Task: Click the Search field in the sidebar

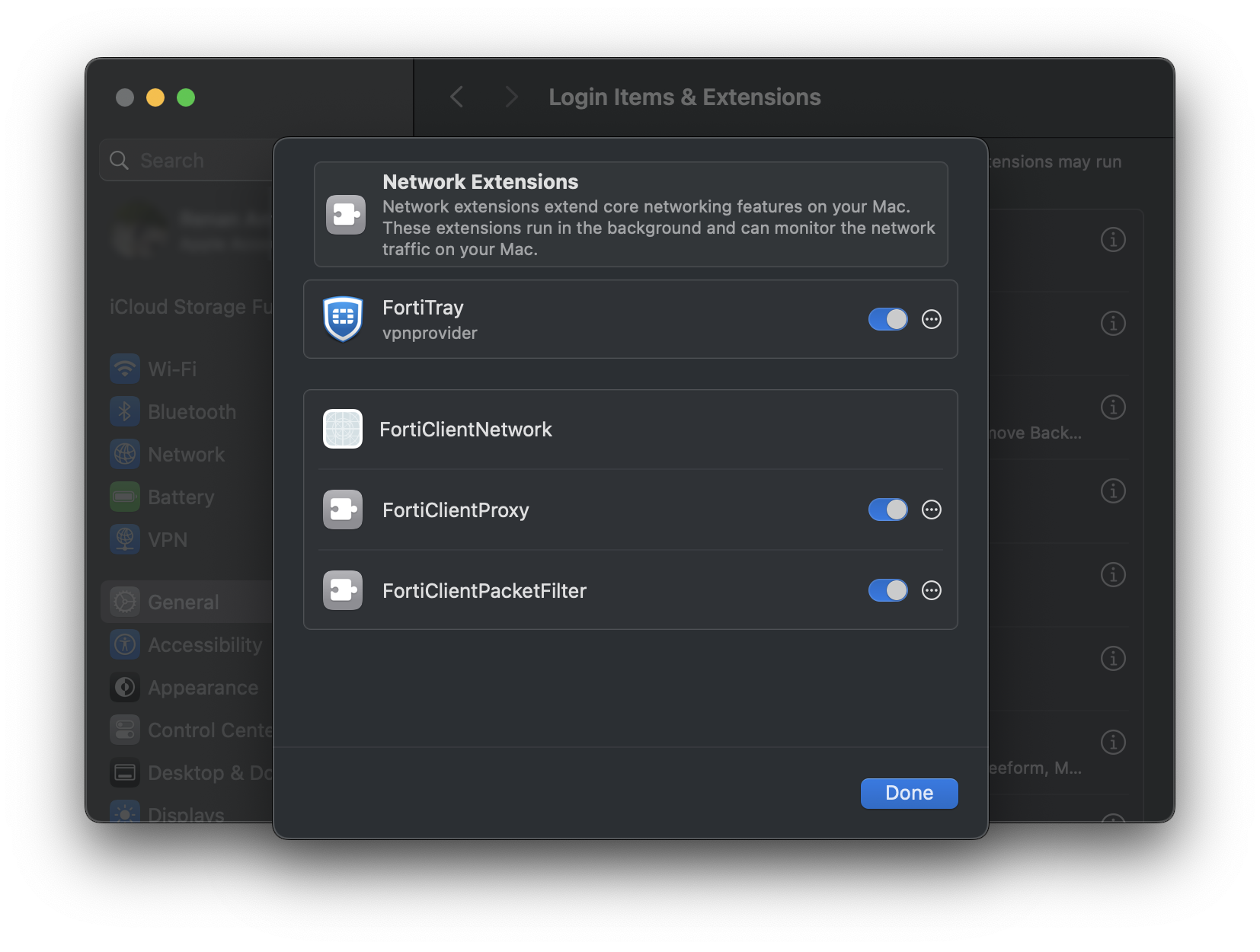Action: pyautogui.click(x=187, y=160)
